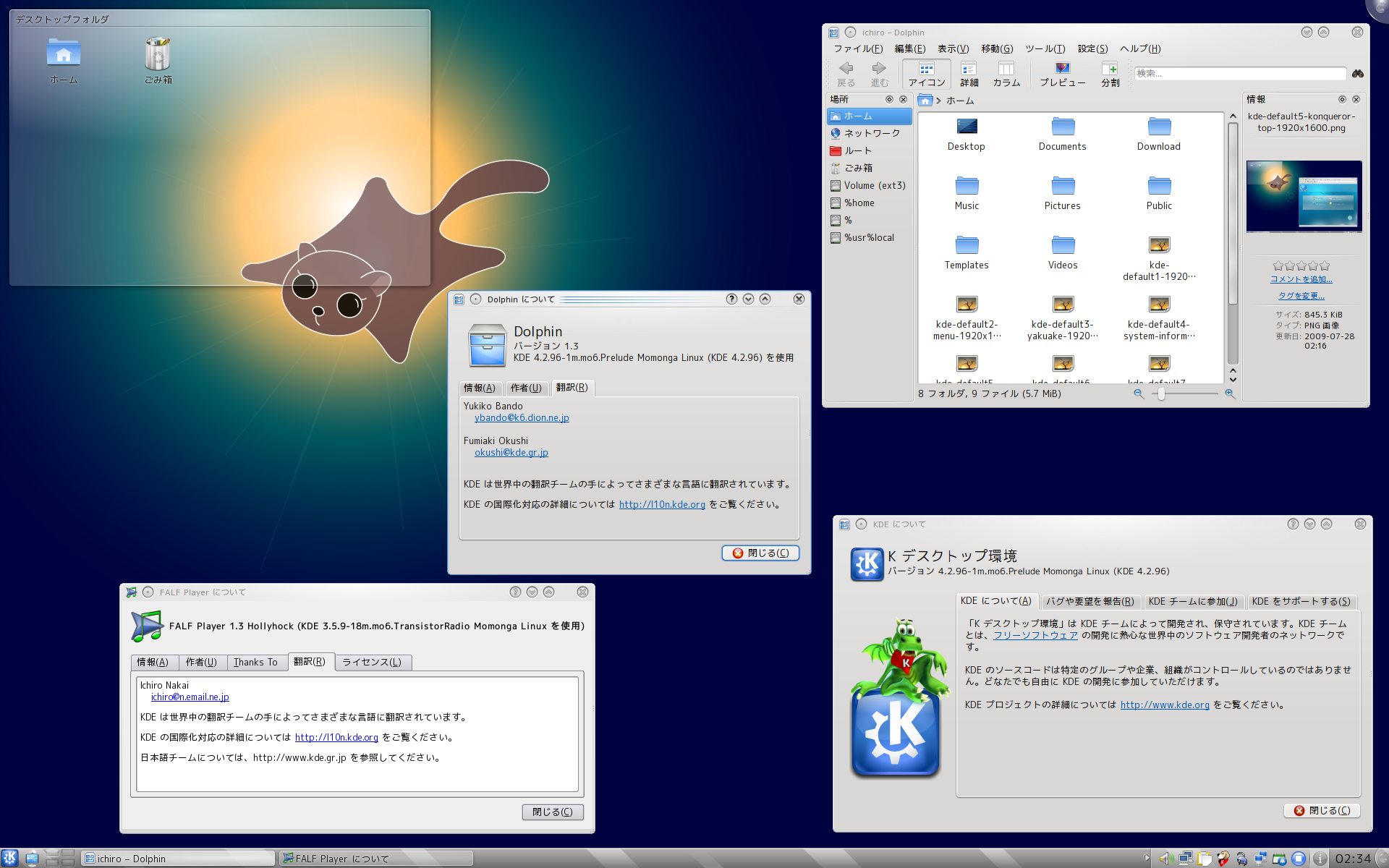Switch Dolphin to カラム view mode
This screenshot has height=868, width=1389.
(x=1006, y=74)
